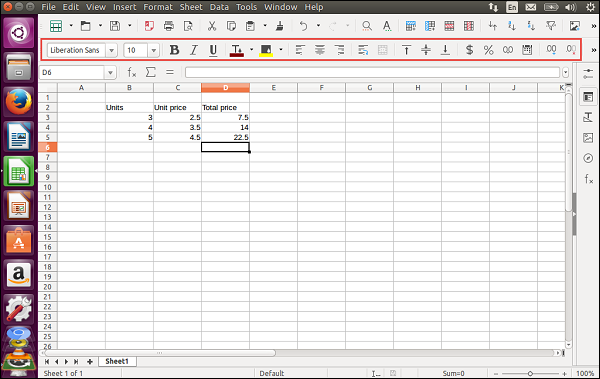Image resolution: width=600 pixels, height=379 pixels.
Task: Center cell content vertically
Action: pos(426,50)
